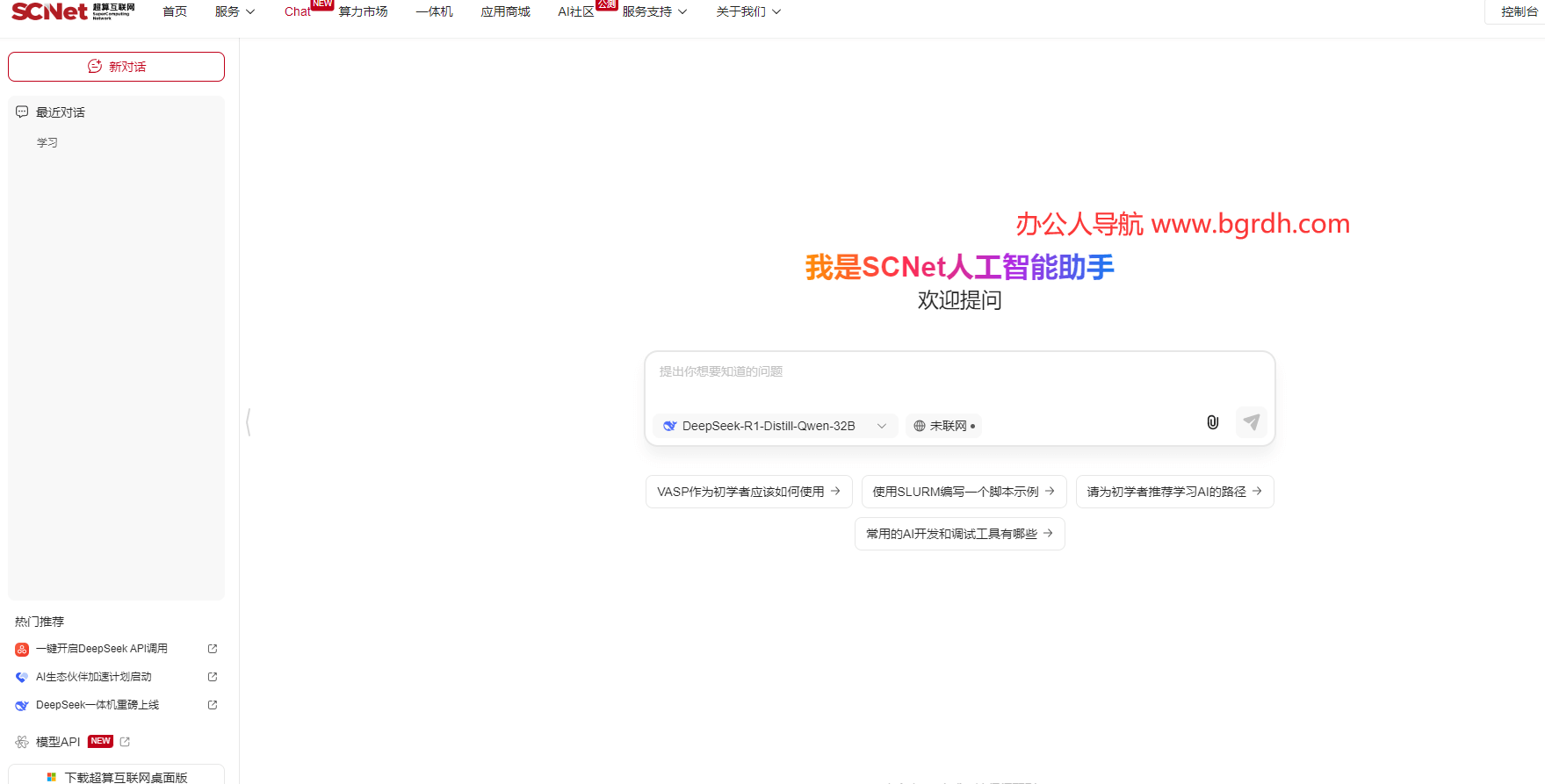This screenshot has height=784, width=1545.
Task: Click the 欢迎提问 text
Action: [959, 300]
